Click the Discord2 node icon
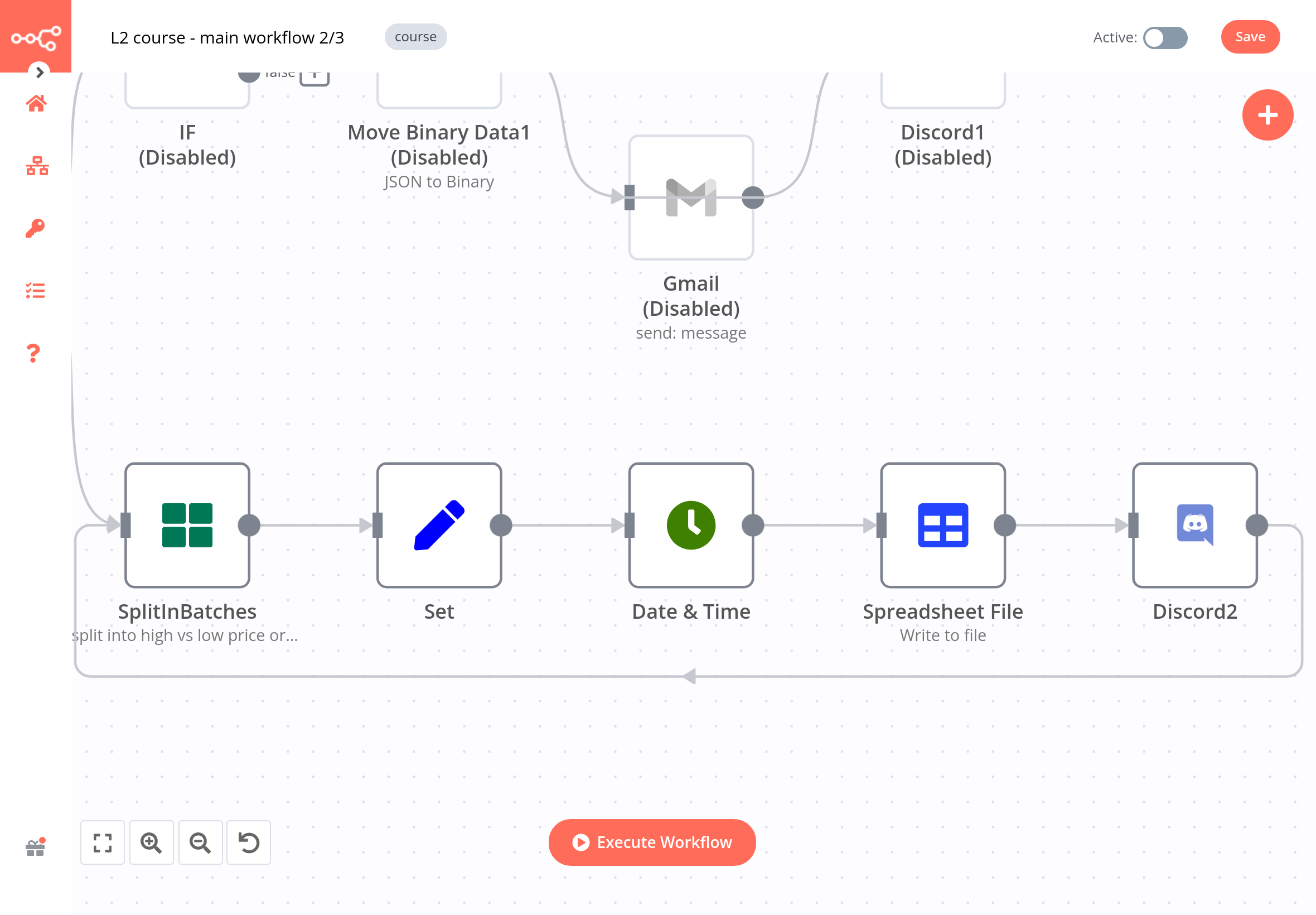The width and height of the screenshot is (1316, 915). 1194,524
